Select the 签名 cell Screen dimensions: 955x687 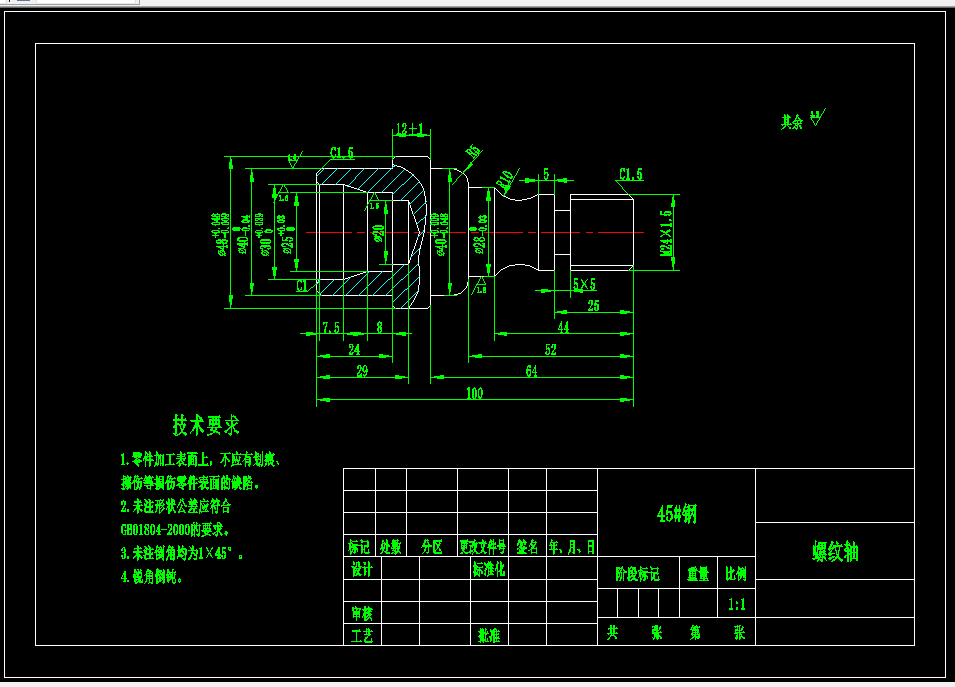527,547
